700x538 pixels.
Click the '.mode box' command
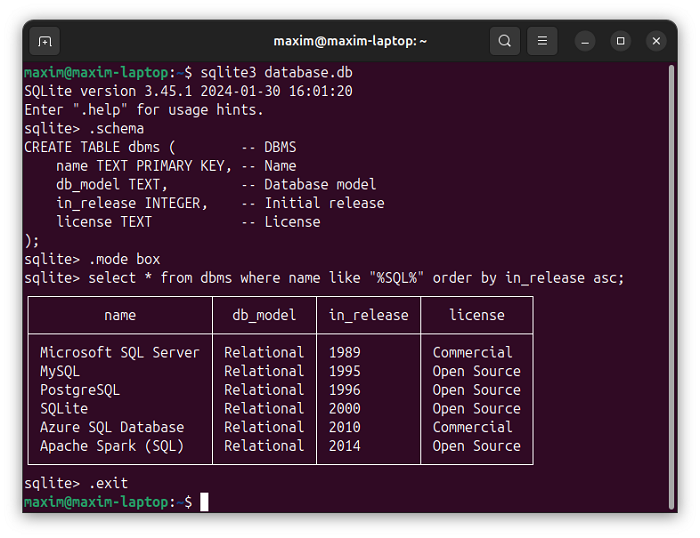pos(124,259)
